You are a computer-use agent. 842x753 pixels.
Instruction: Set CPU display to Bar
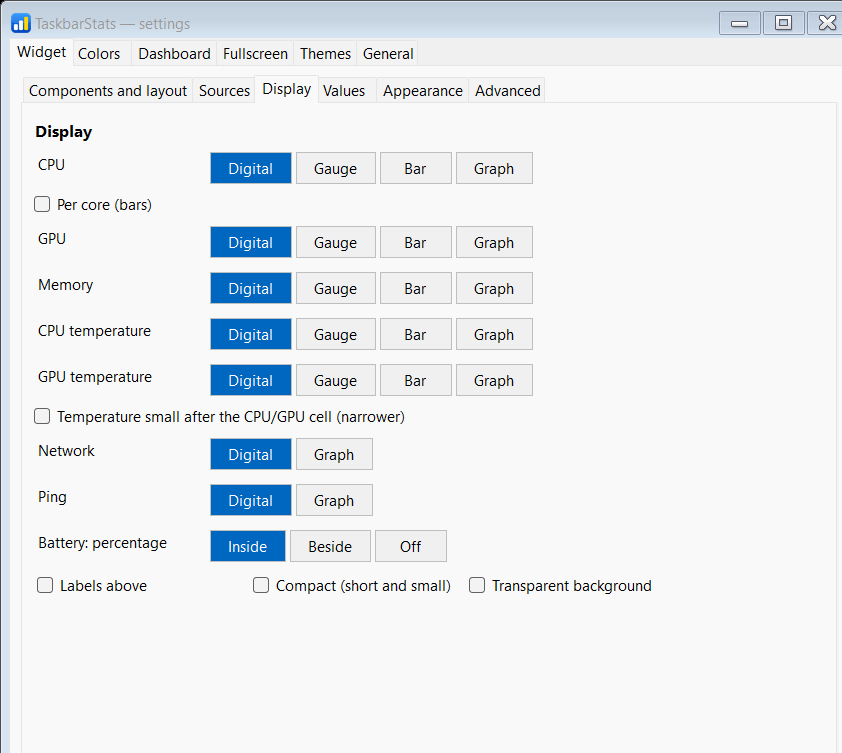[416, 168]
